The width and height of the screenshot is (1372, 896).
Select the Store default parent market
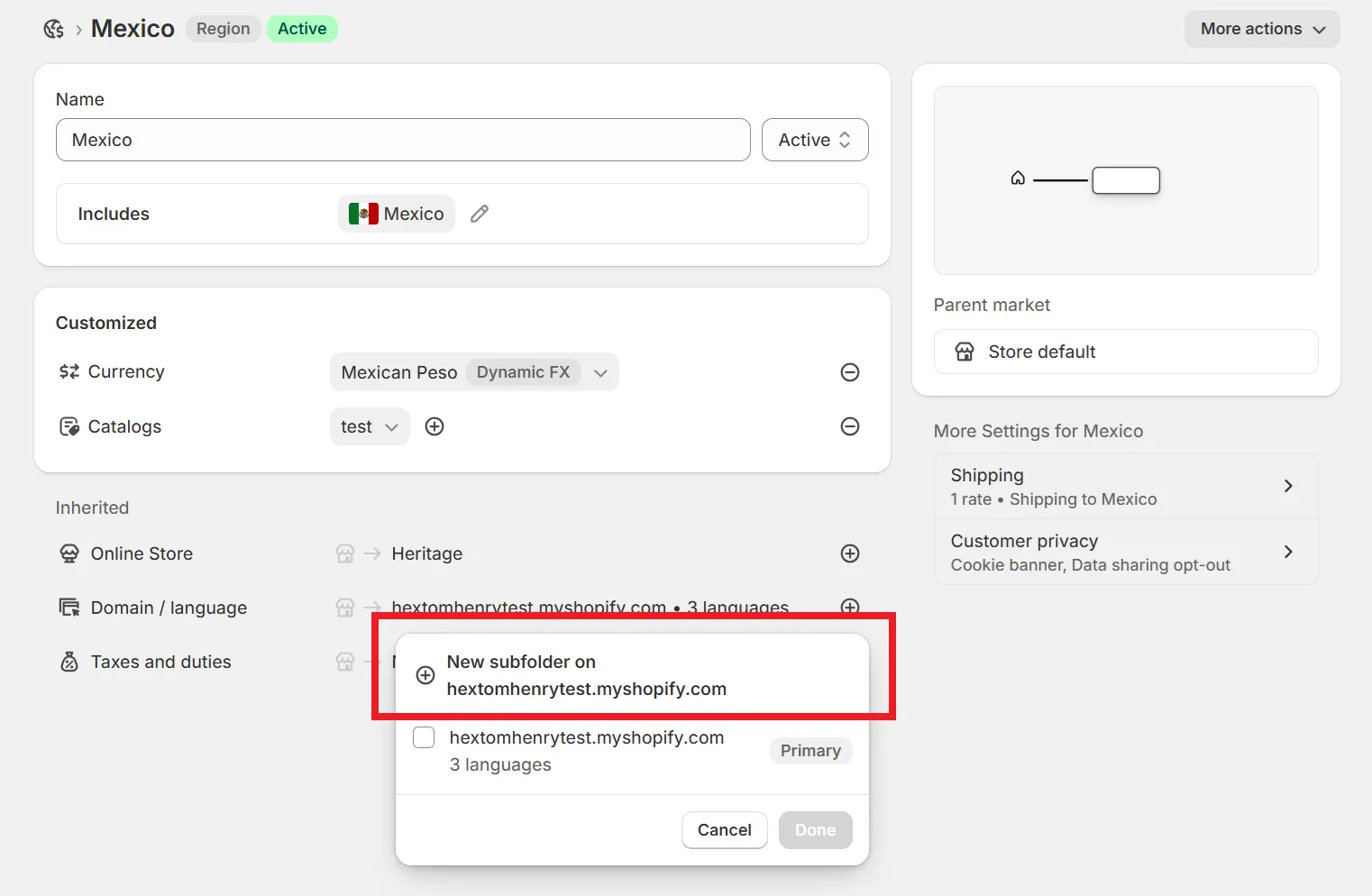(x=1126, y=352)
